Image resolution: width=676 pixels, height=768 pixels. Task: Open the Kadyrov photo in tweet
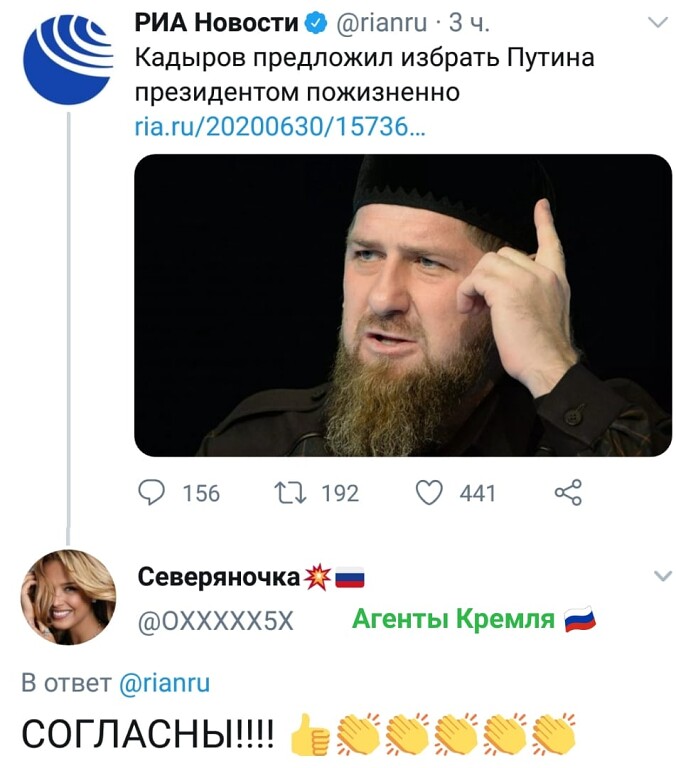coord(403,305)
